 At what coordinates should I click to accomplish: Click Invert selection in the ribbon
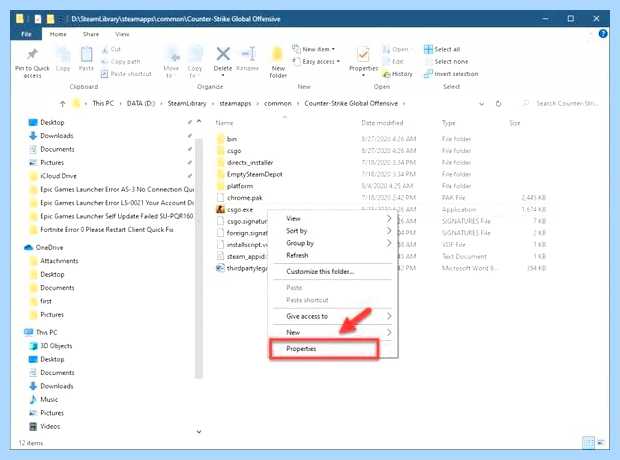click(451, 74)
